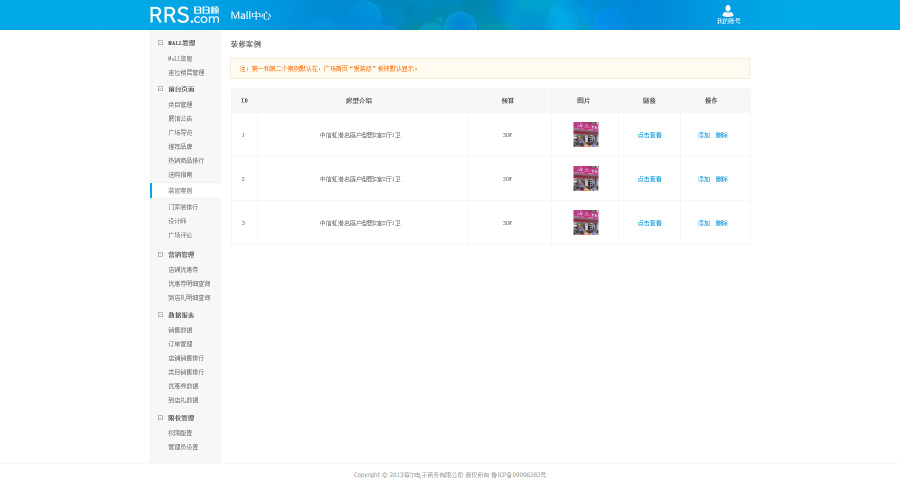Open 管理员设置 in the sidebar

[x=183, y=447]
